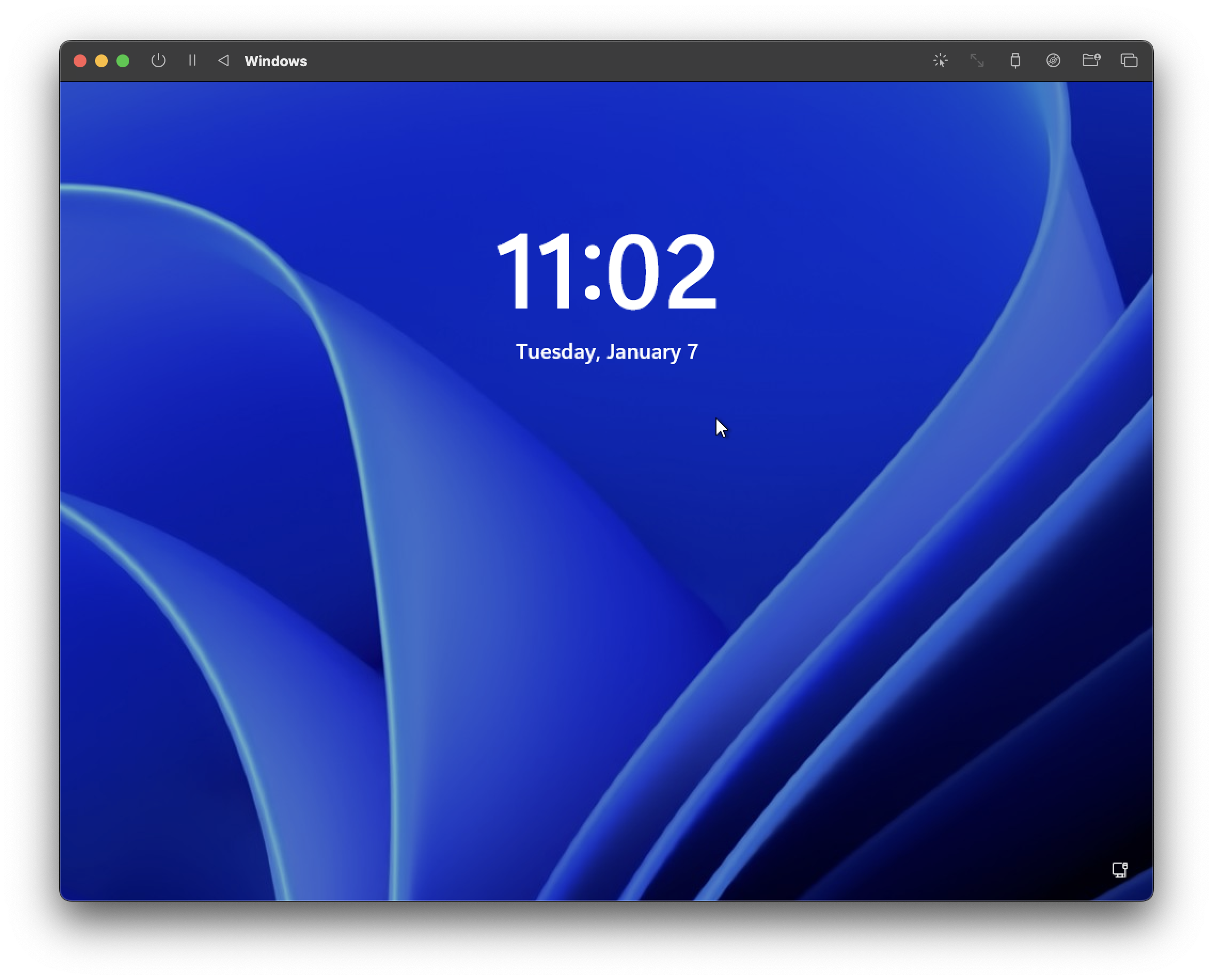Click the resize display arrows icon

977,60
